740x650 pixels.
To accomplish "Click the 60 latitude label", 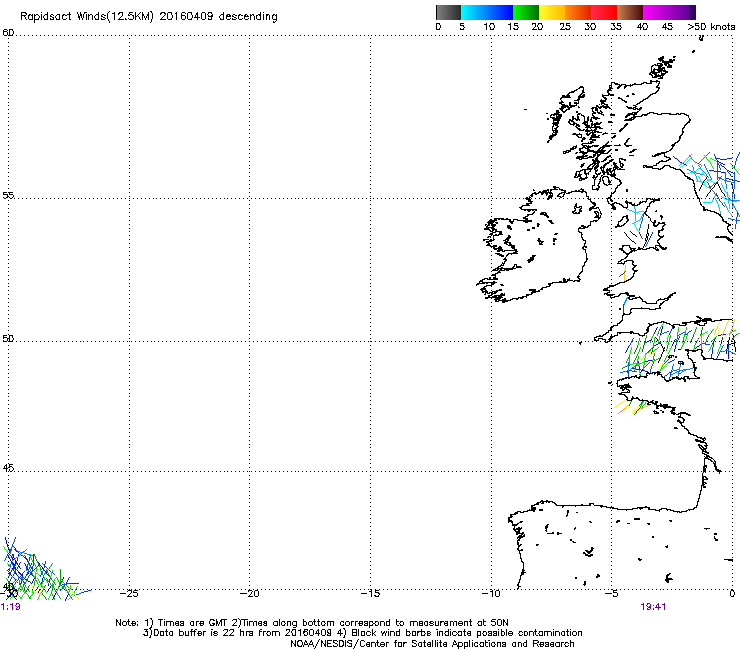I will click(8, 33).
